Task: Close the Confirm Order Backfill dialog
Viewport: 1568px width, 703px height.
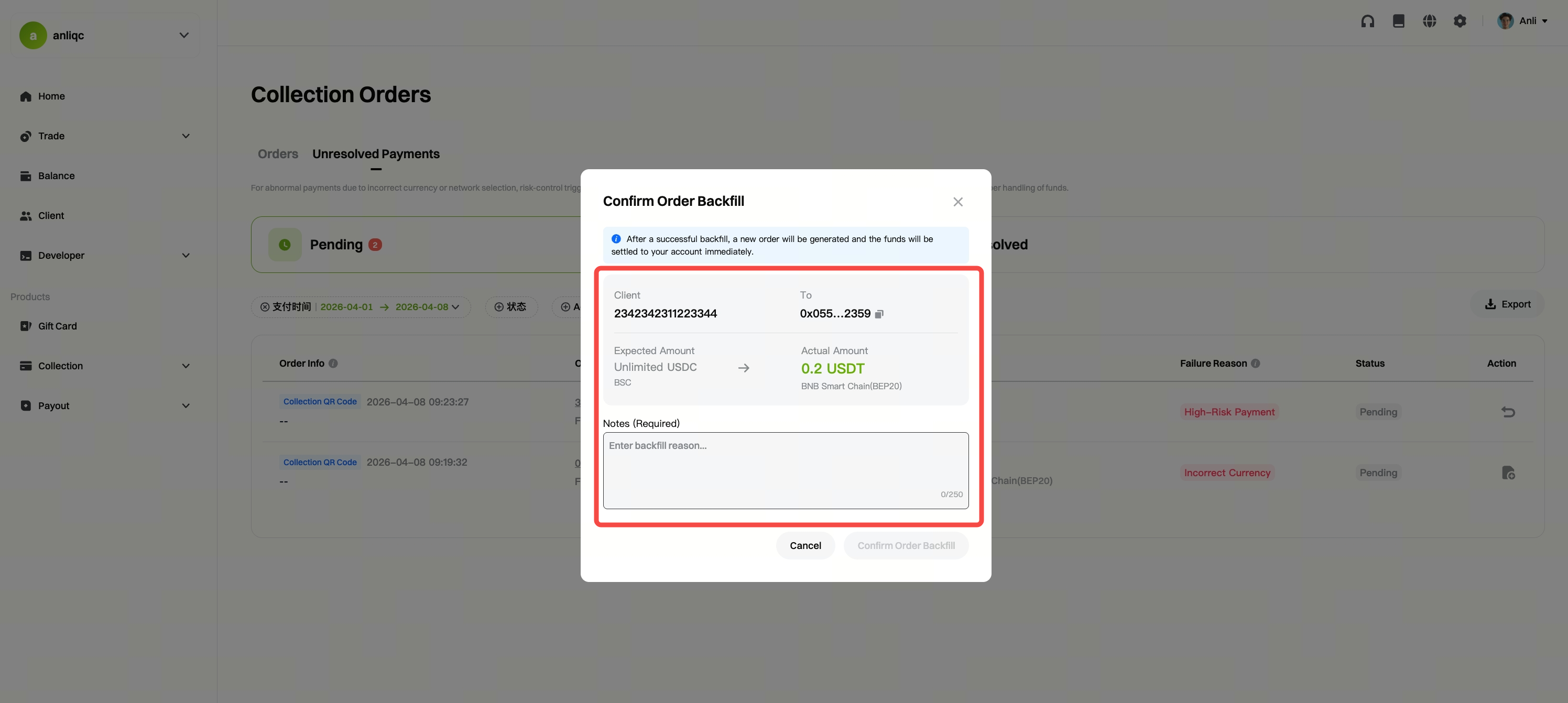Action: (957, 202)
